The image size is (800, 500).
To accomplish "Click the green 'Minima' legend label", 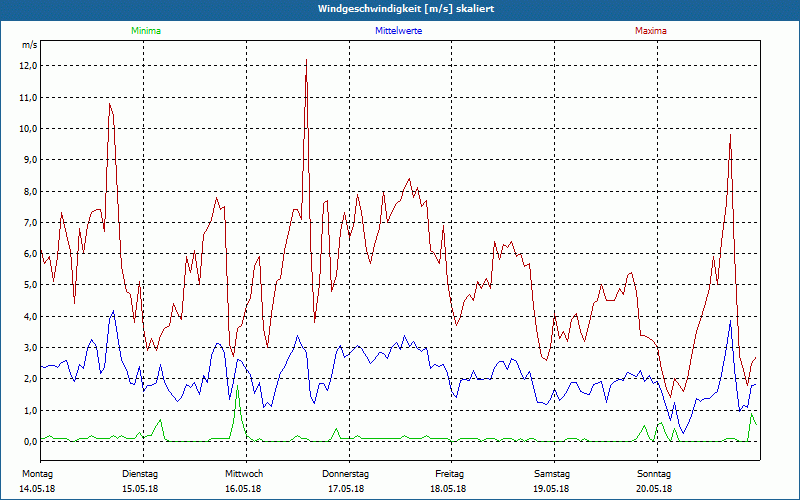I will click(x=146, y=31).
